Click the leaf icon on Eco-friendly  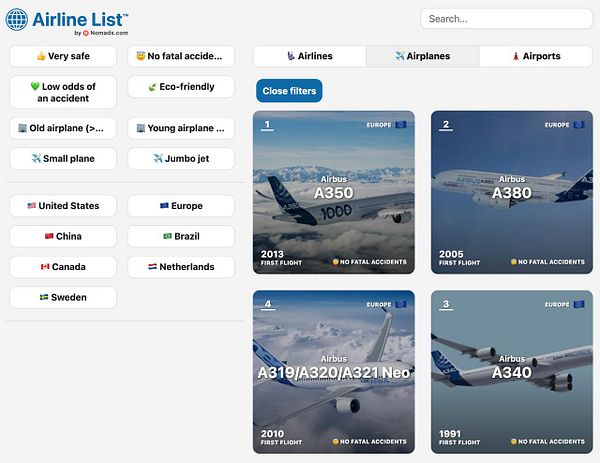tap(152, 87)
